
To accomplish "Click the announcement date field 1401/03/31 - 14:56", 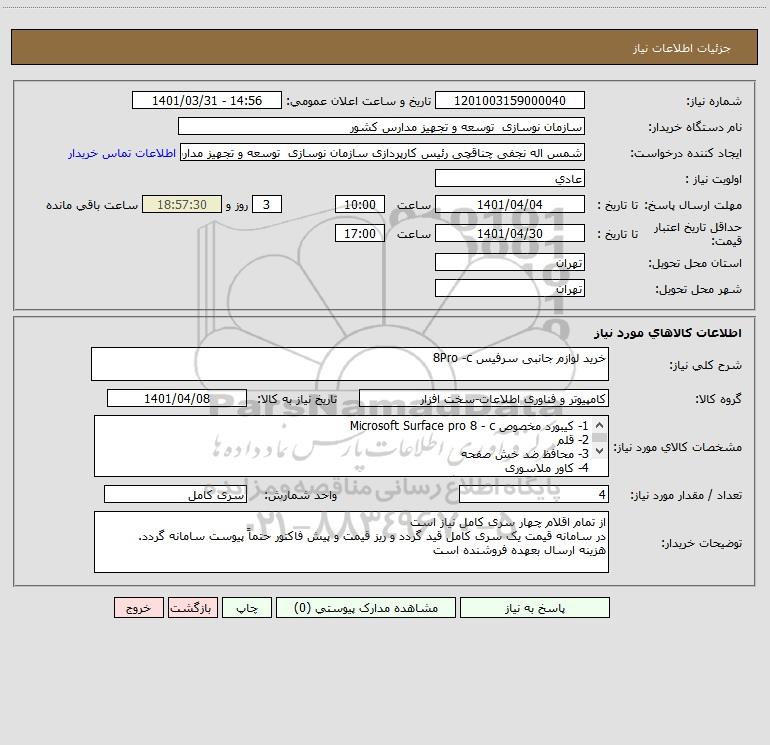I will [207, 100].
